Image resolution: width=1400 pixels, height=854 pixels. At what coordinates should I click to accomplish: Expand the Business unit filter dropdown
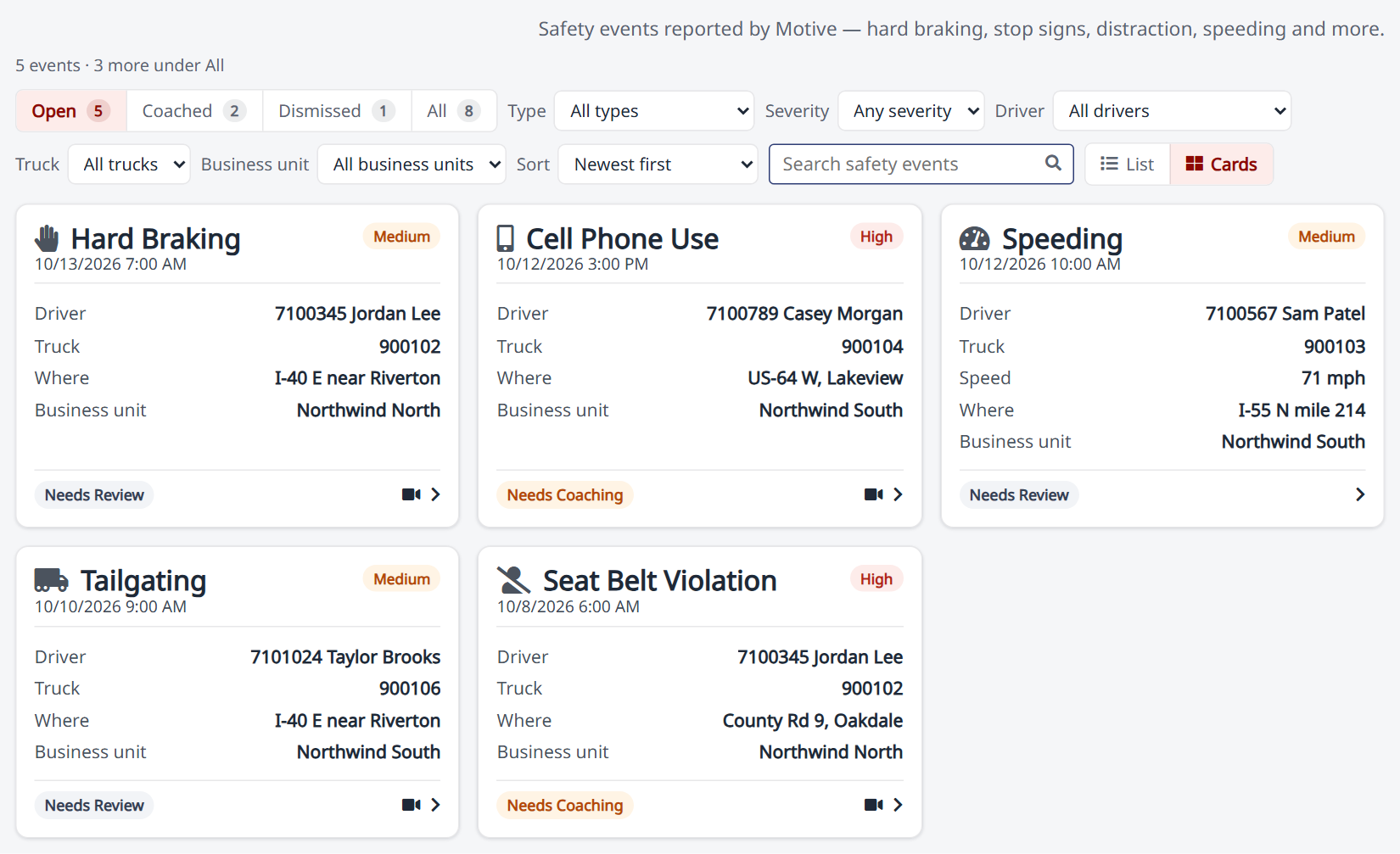[x=412, y=165]
